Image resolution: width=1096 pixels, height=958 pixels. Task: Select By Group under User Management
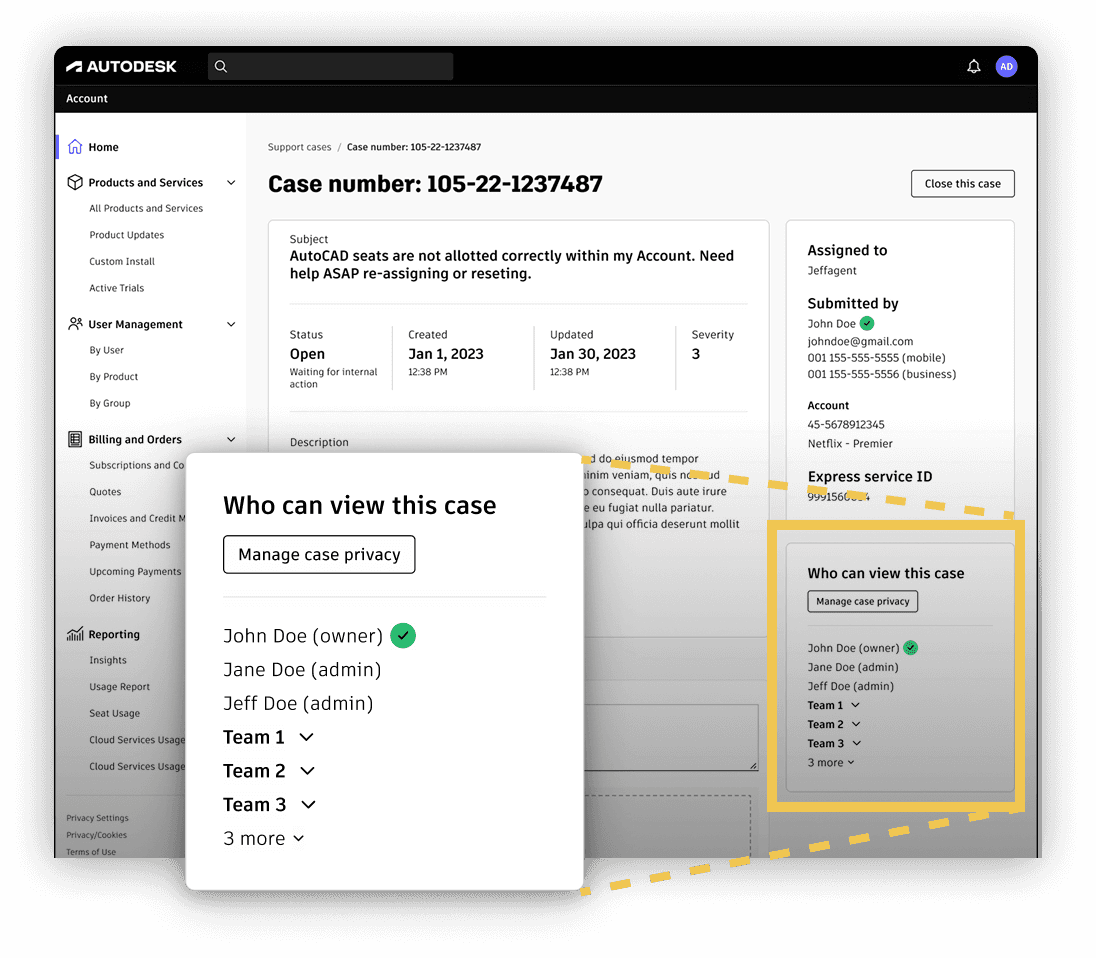[x=110, y=403]
